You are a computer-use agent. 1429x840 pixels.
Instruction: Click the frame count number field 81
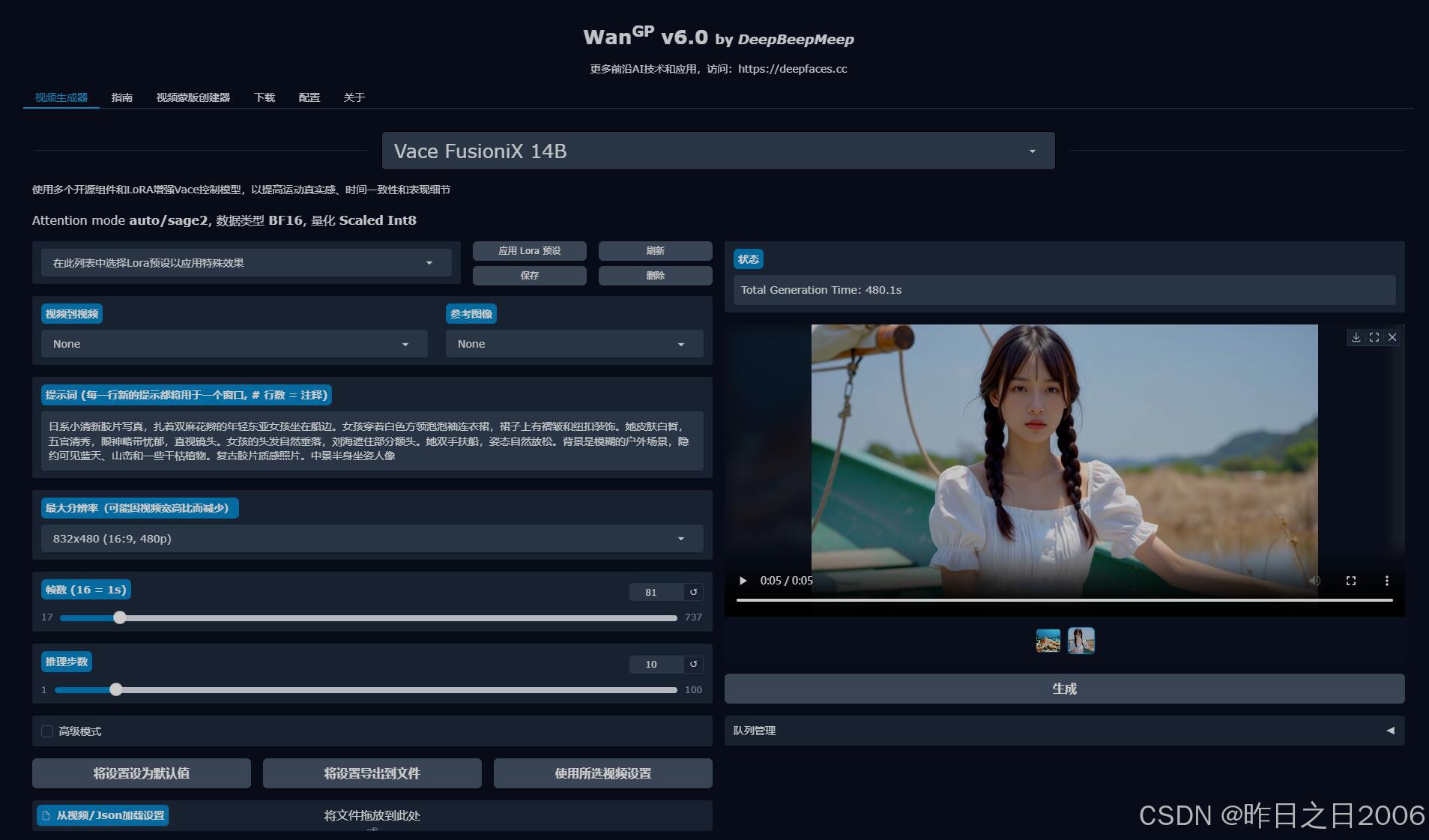656,592
